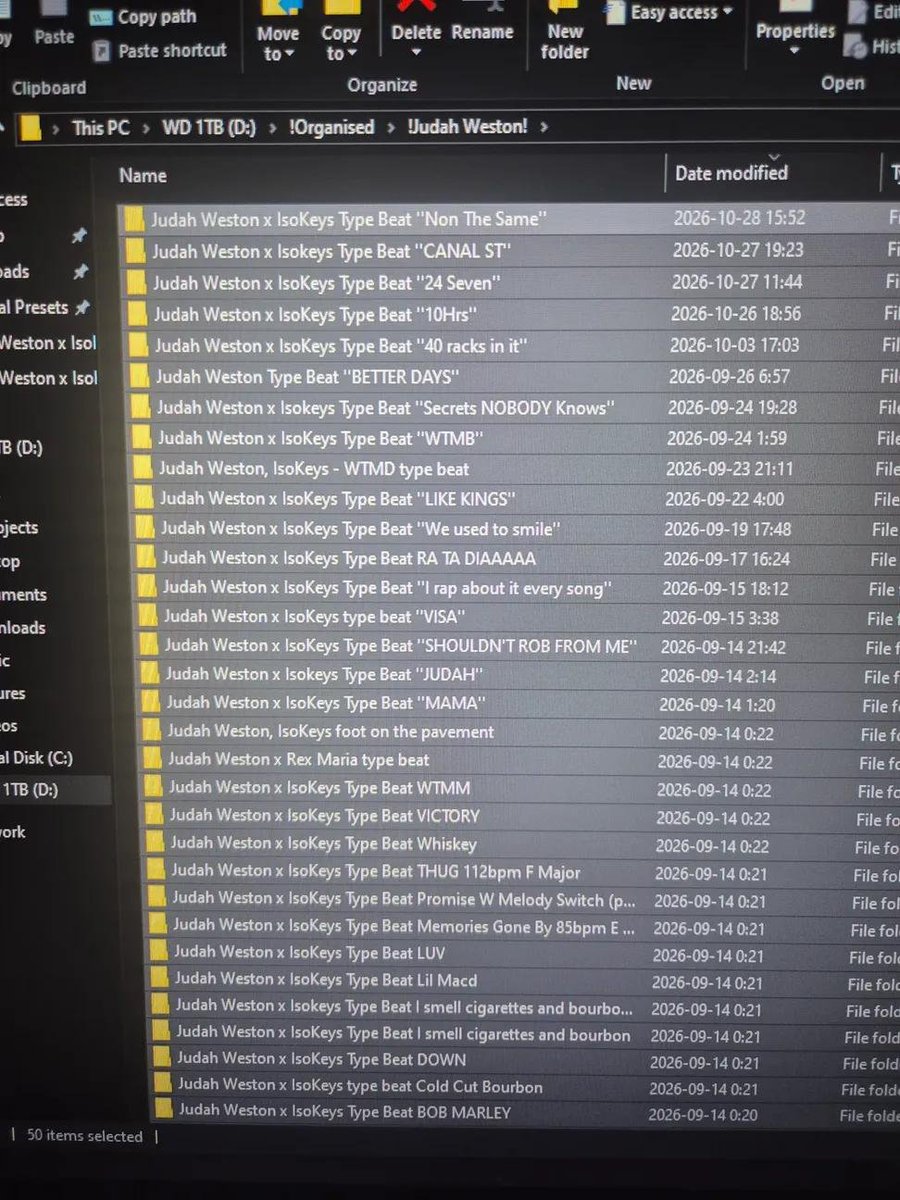Open 'Local Disk (C:)' in navigation pane
This screenshot has height=1200, width=900.
pos(36,758)
